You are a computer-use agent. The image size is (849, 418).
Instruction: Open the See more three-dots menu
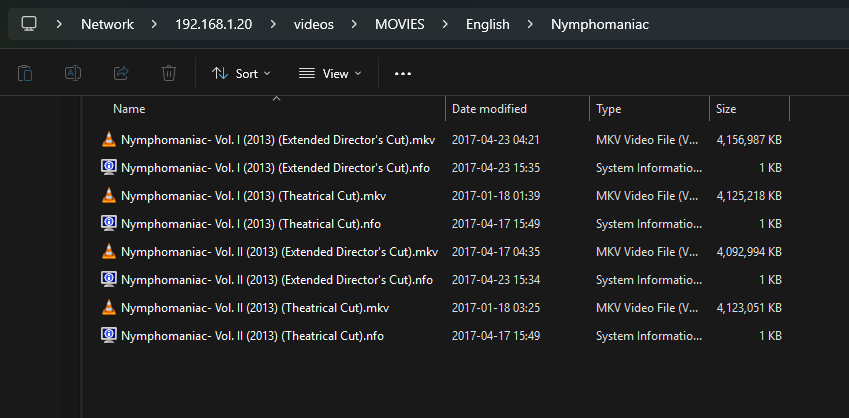tap(403, 73)
